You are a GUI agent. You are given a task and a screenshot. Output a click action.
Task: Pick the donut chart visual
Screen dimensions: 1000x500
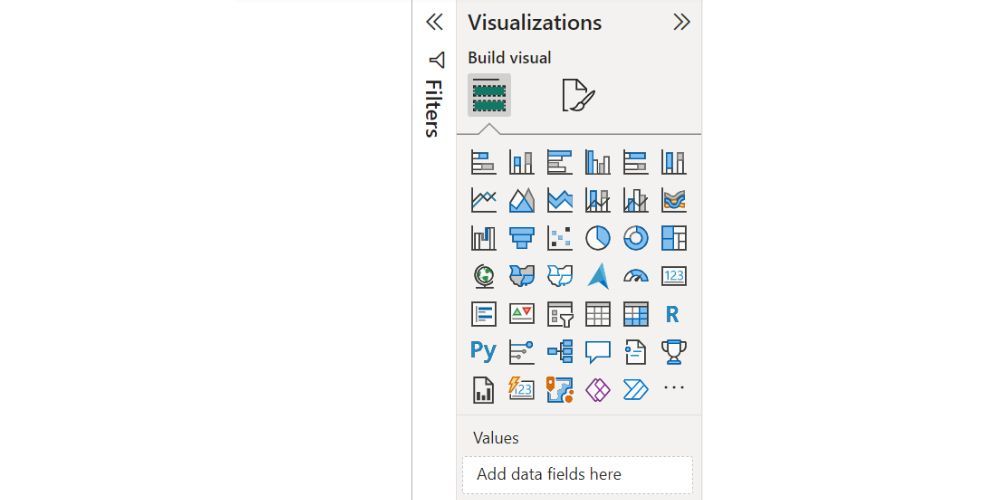click(636, 238)
